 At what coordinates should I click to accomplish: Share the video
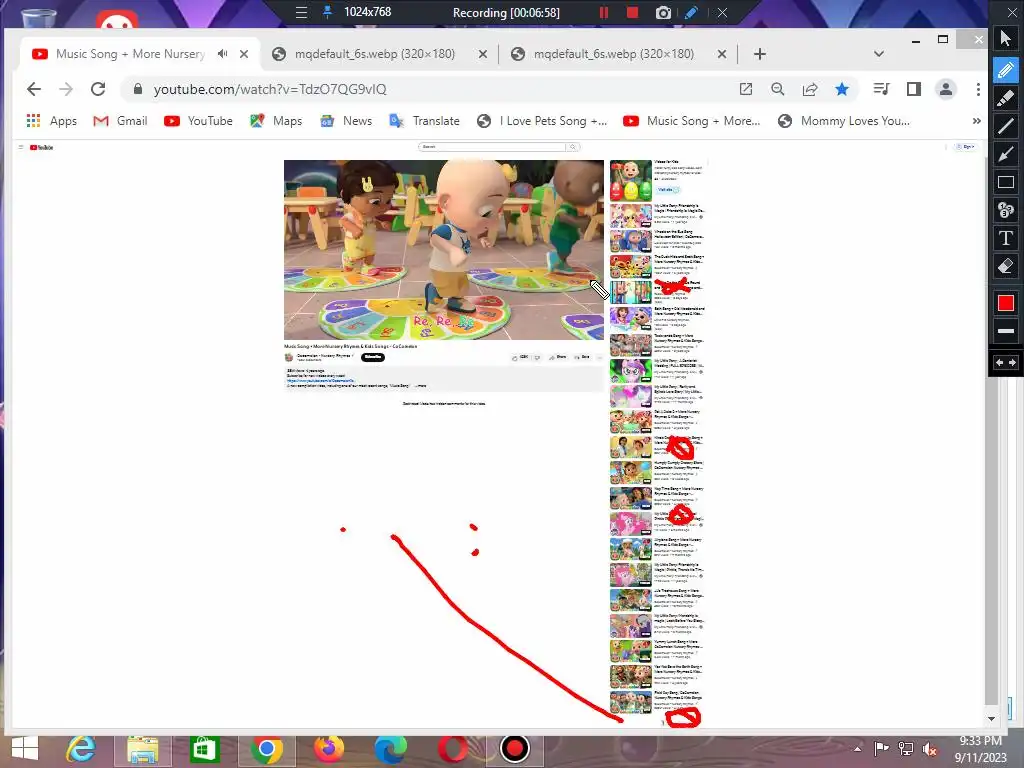pyautogui.click(x=558, y=357)
